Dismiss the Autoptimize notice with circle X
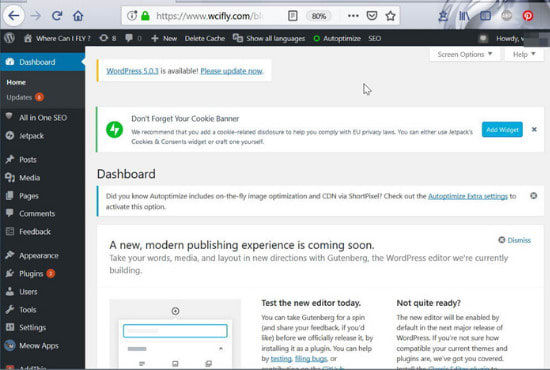Viewport: 550px width, 370px height. pos(534,196)
